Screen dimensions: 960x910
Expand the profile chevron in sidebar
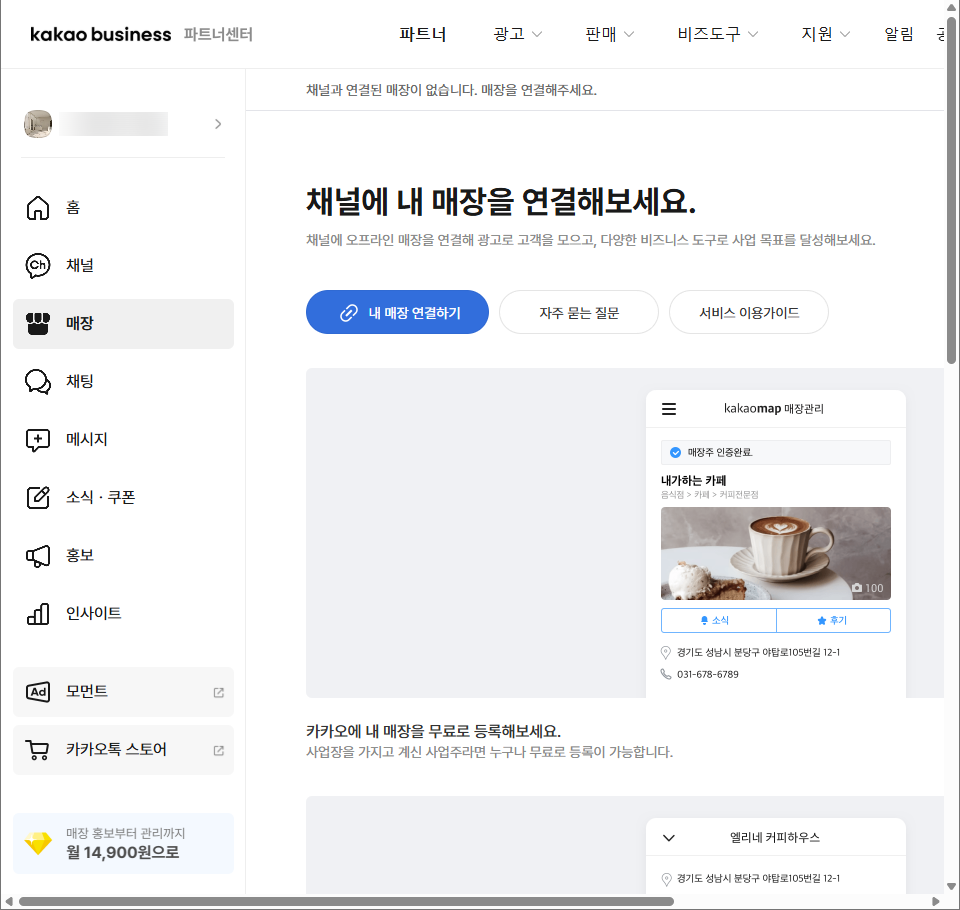tap(218, 124)
